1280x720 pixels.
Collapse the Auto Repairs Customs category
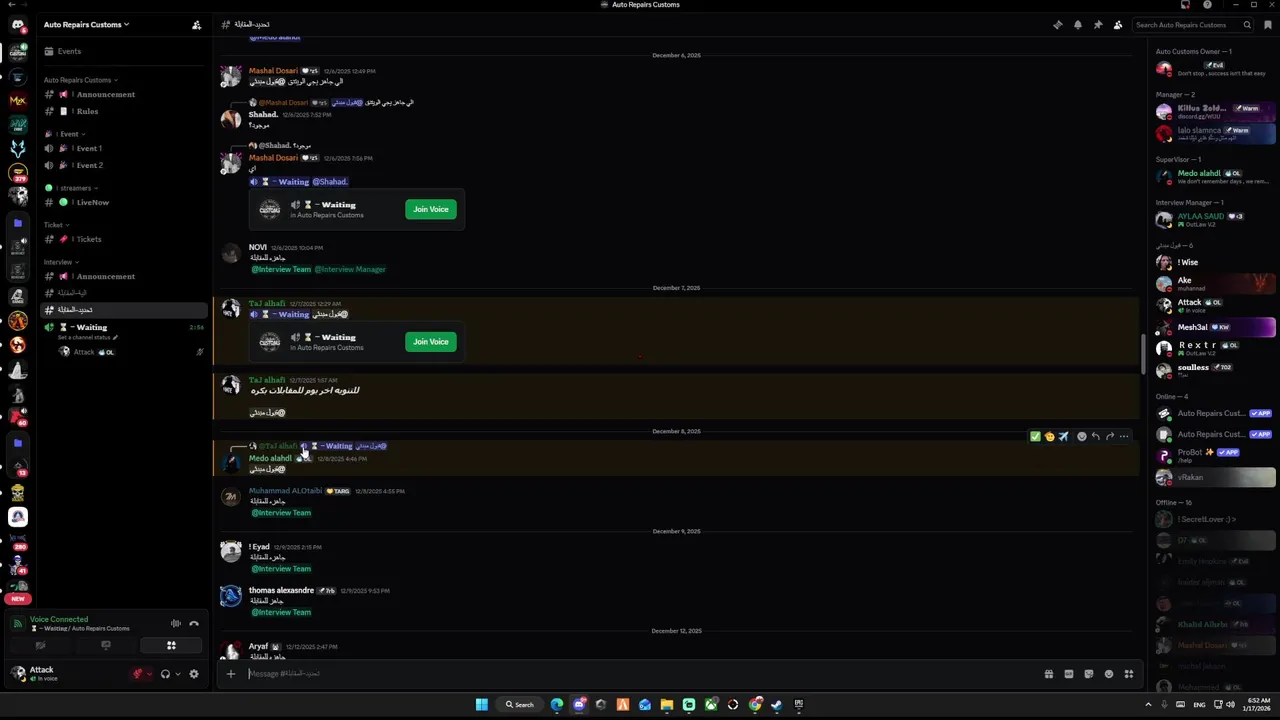click(80, 80)
